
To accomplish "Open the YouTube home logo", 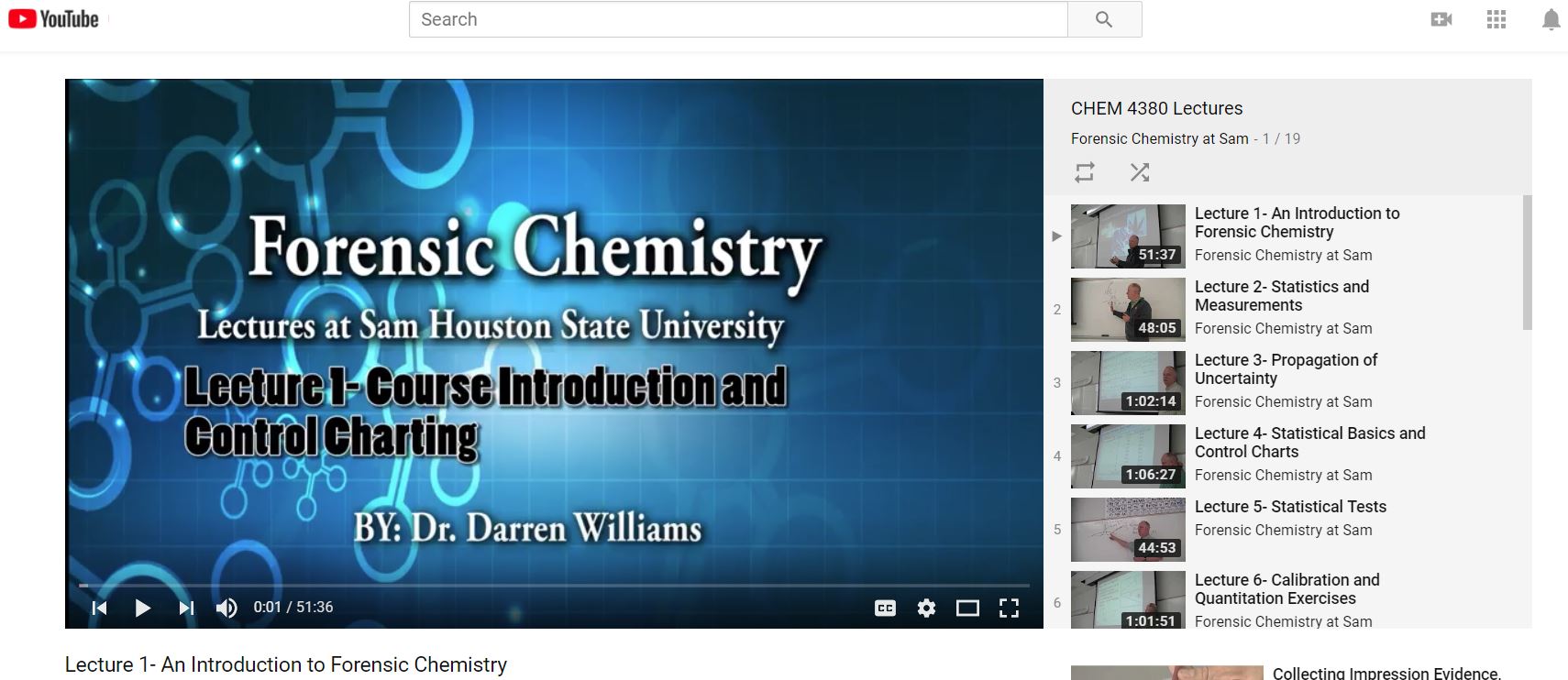I will tap(53, 19).
